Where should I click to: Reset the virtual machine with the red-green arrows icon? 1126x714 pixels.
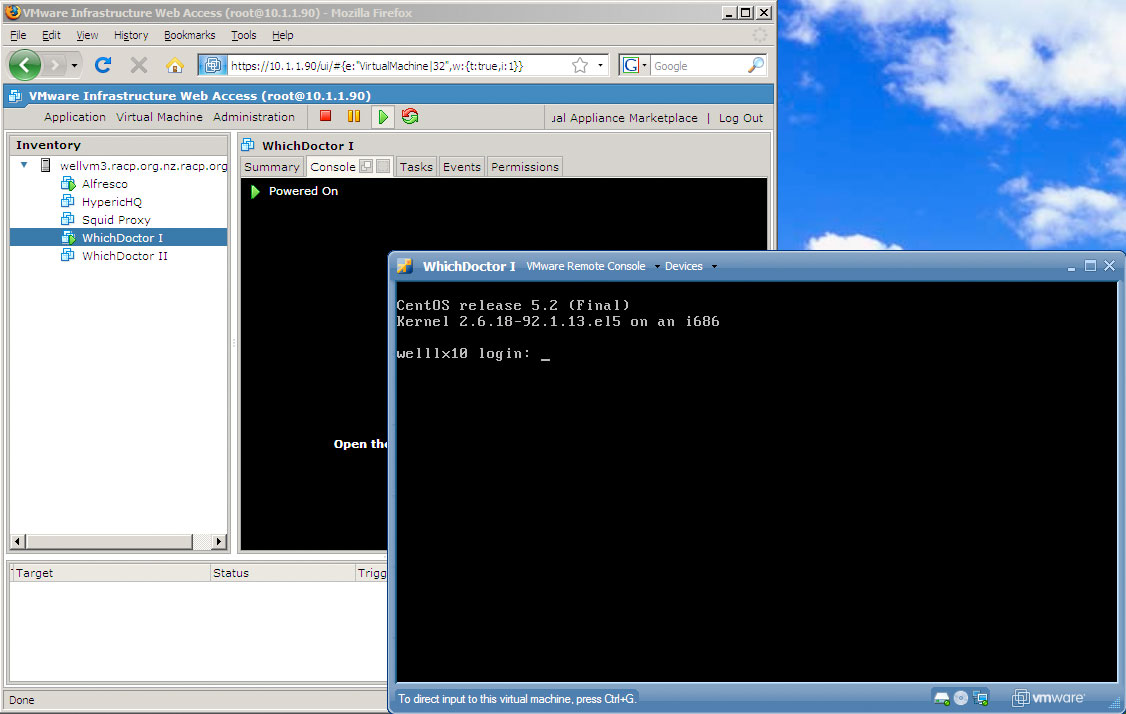410,116
